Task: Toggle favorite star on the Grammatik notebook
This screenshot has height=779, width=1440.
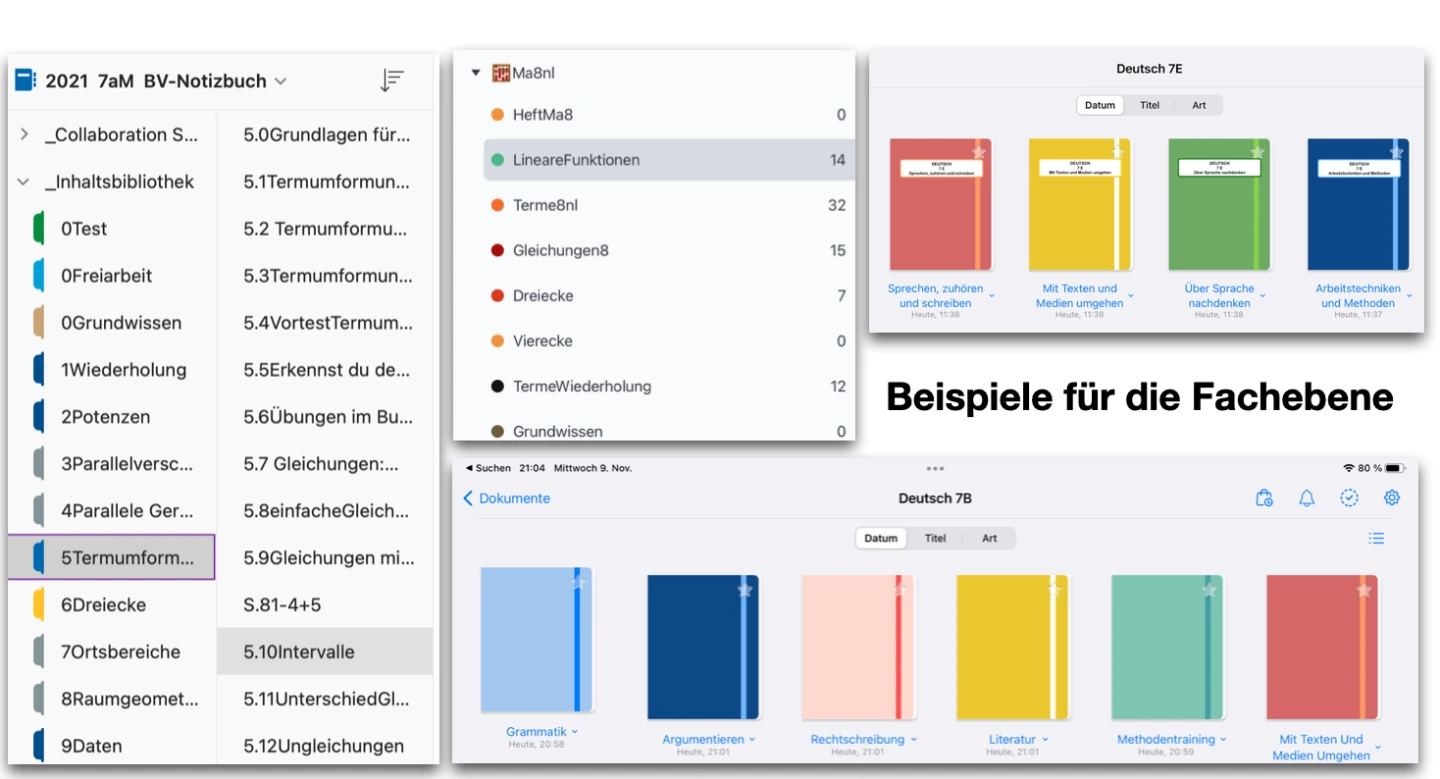Action: pos(577,584)
